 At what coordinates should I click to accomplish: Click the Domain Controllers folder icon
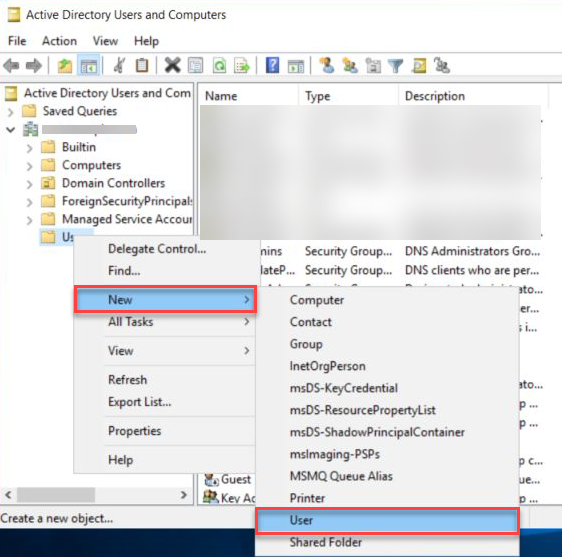click(x=48, y=183)
